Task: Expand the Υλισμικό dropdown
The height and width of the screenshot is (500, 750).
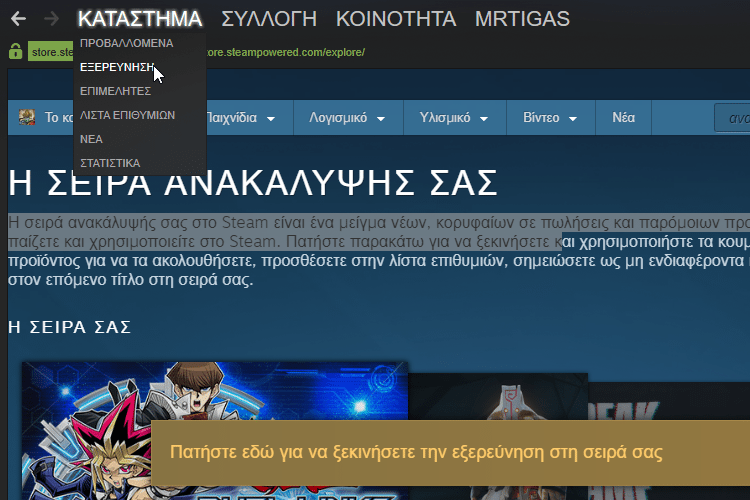Action: 453,118
